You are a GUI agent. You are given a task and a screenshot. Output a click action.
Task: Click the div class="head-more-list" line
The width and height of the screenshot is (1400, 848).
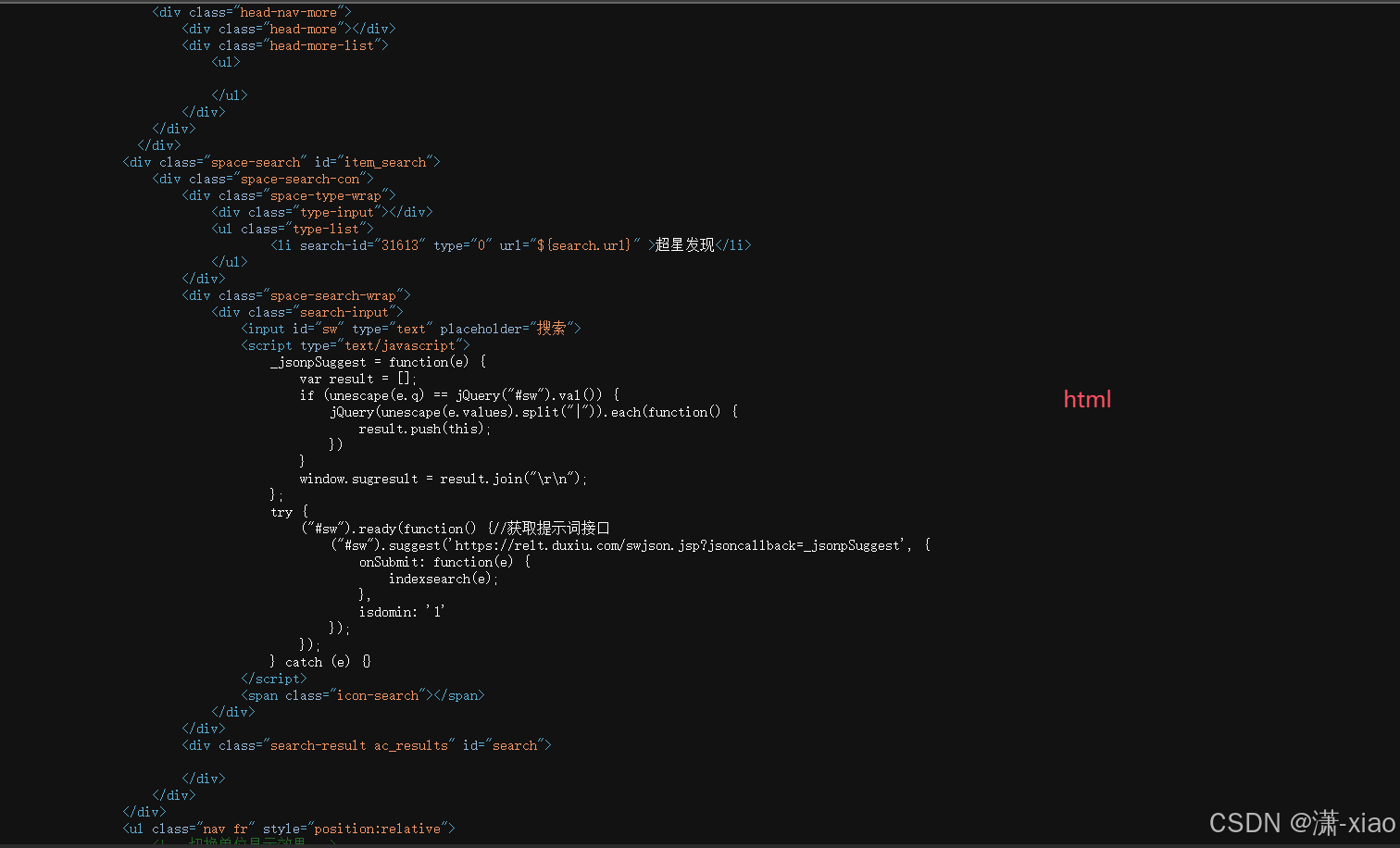click(x=285, y=45)
